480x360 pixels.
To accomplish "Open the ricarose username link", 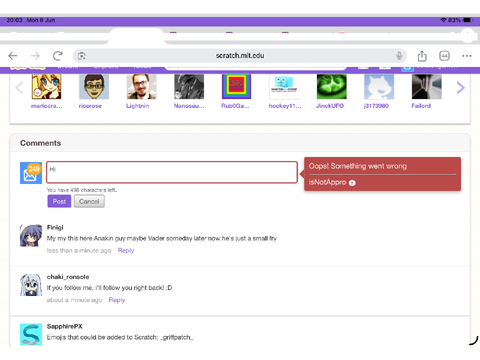I will coord(90,106).
